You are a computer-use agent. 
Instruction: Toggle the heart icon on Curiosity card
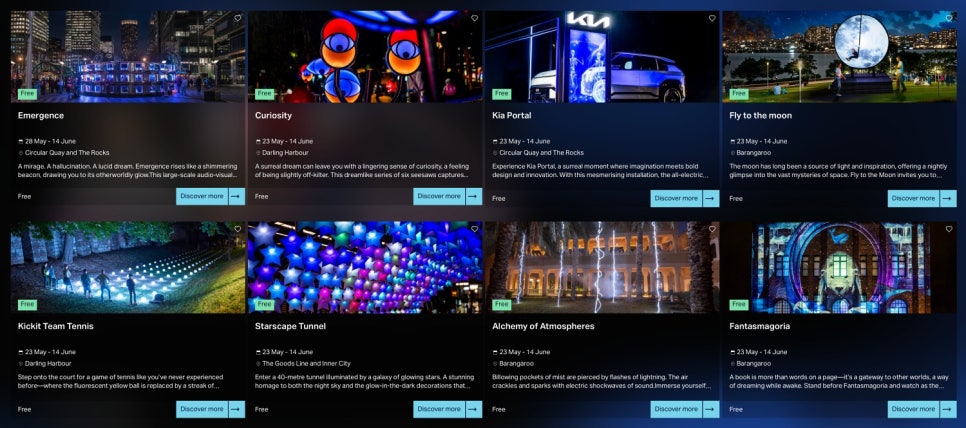point(474,18)
